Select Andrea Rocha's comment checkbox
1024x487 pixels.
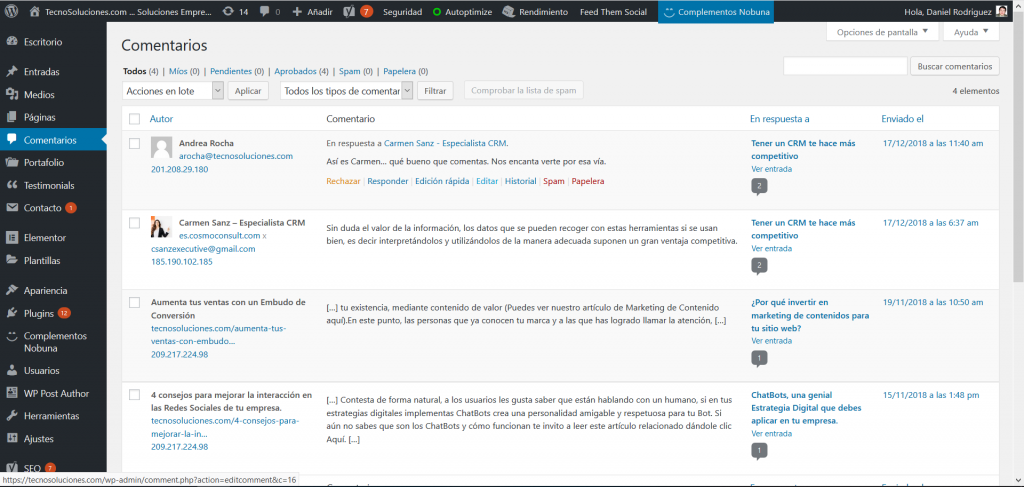(x=134, y=143)
